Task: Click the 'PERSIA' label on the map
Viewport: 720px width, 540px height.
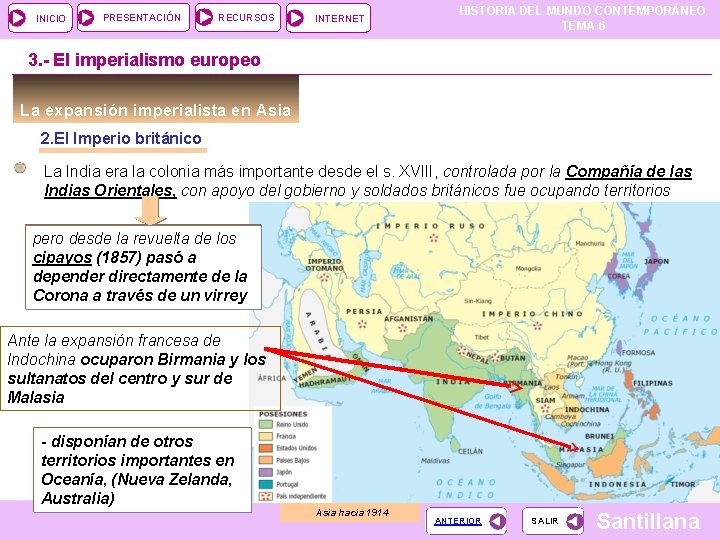Action: 364,311
